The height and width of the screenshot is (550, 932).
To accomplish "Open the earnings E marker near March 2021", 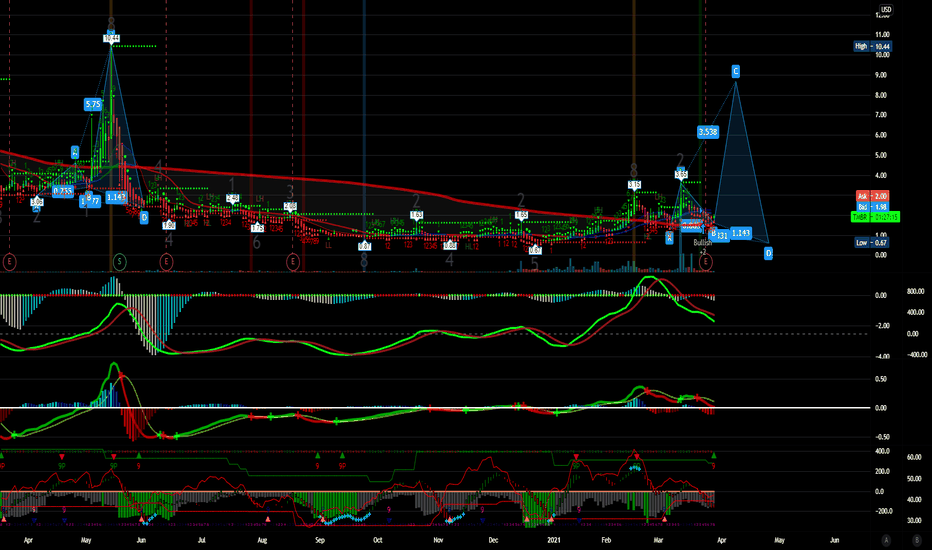I will [706, 261].
